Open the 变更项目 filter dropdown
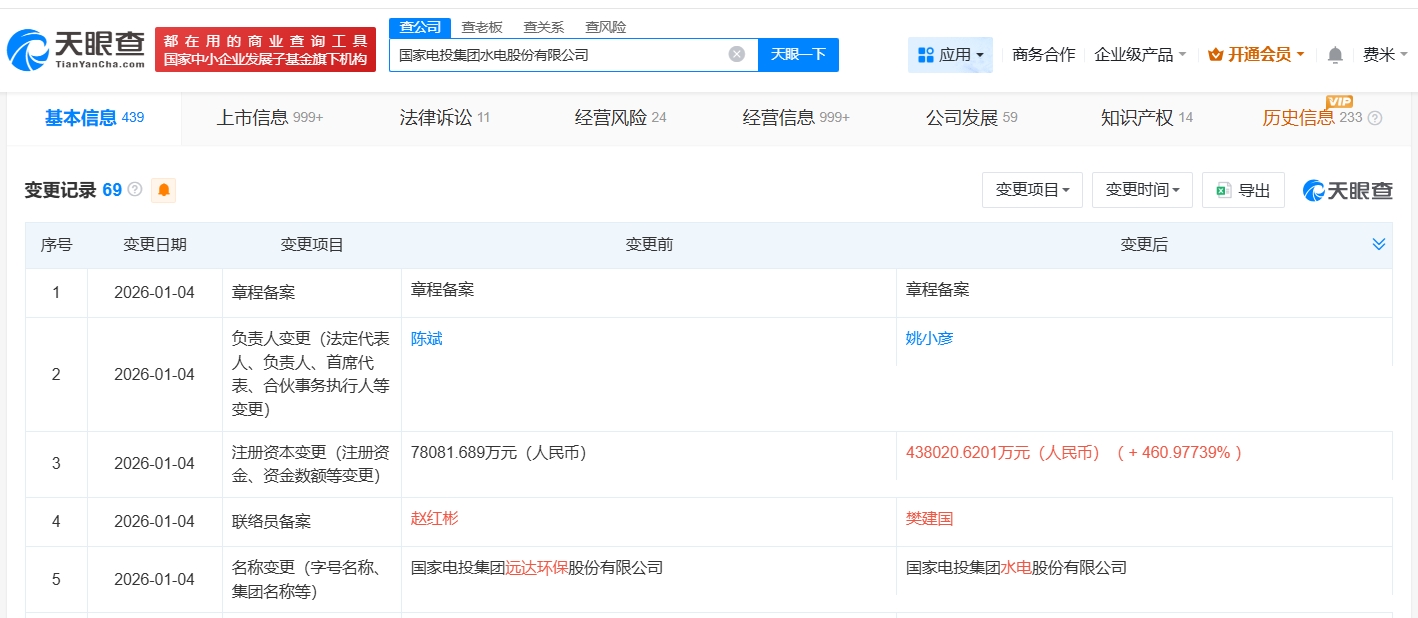This screenshot has height=618, width=1418. (1032, 189)
